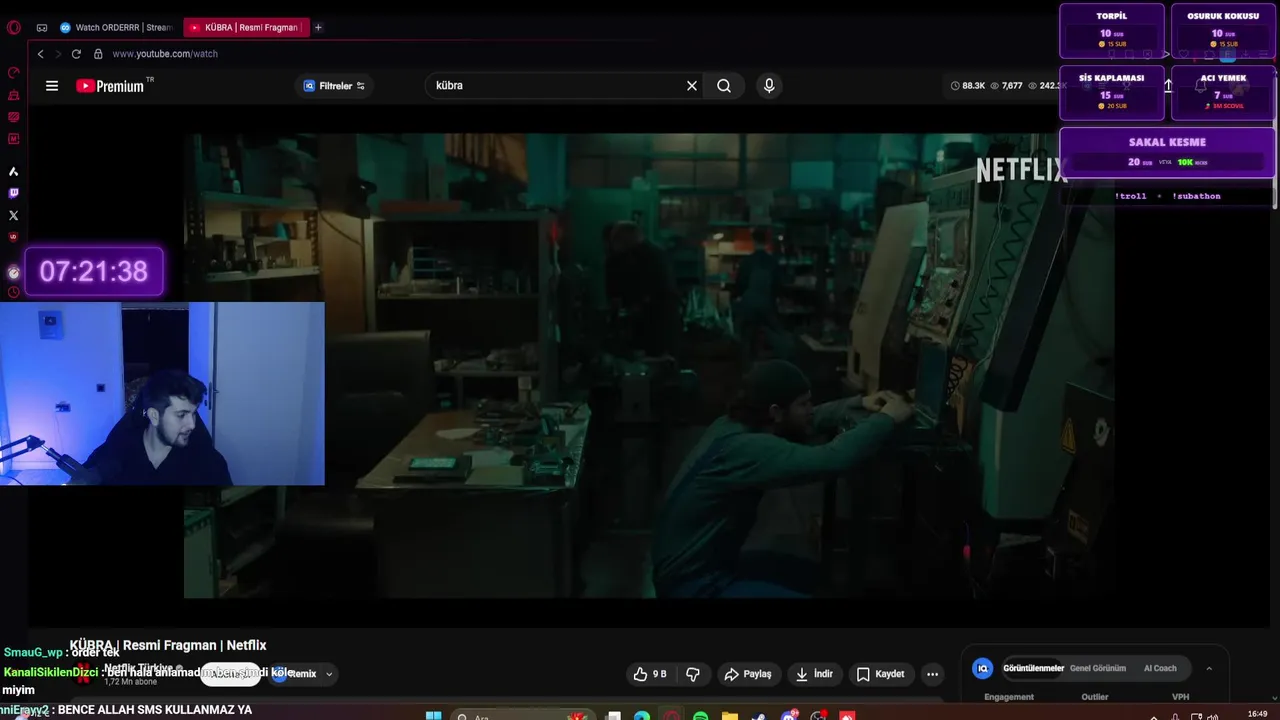Open the GX Corner gamepad icon
The height and width of the screenshot is (720, 1280).
(x=42, y=27)
